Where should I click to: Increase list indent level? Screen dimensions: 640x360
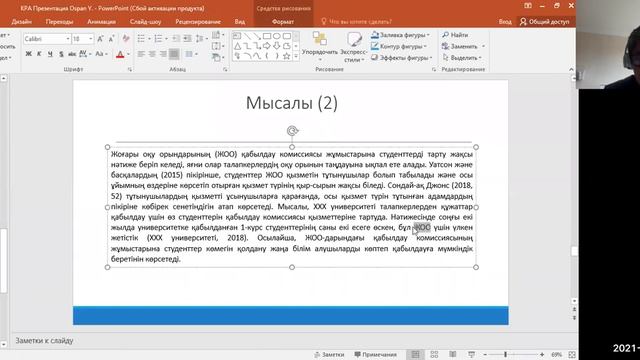click(187, 39)
